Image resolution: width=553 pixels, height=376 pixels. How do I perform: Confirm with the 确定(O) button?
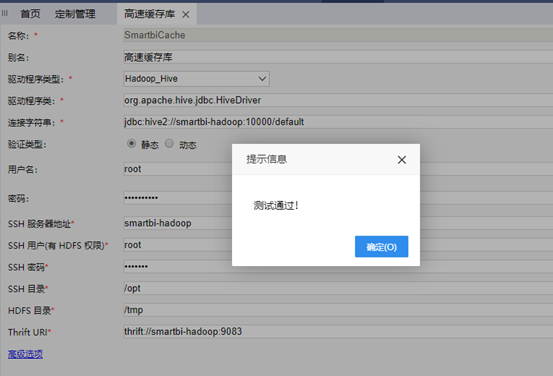(x=381, y=247)
